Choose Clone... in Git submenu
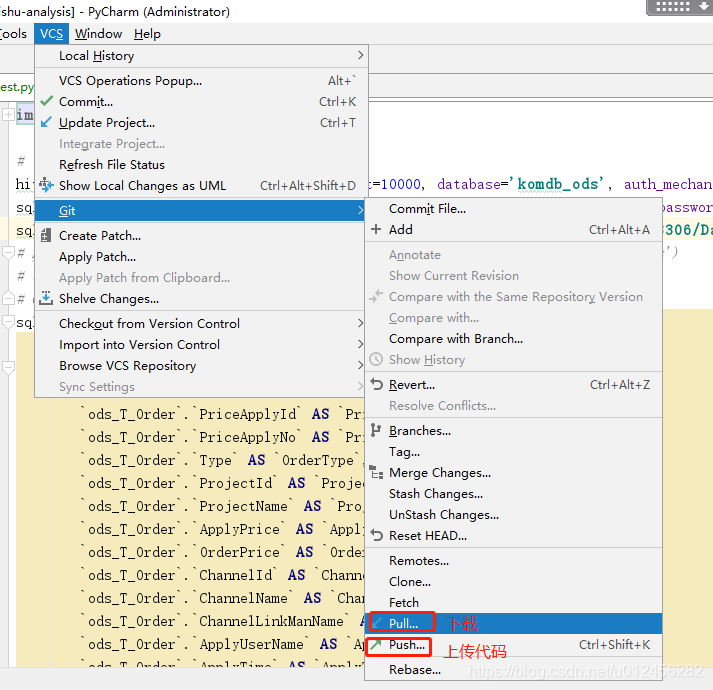The height and width of the screenshot is (690, 713). [x=513, y=581]
